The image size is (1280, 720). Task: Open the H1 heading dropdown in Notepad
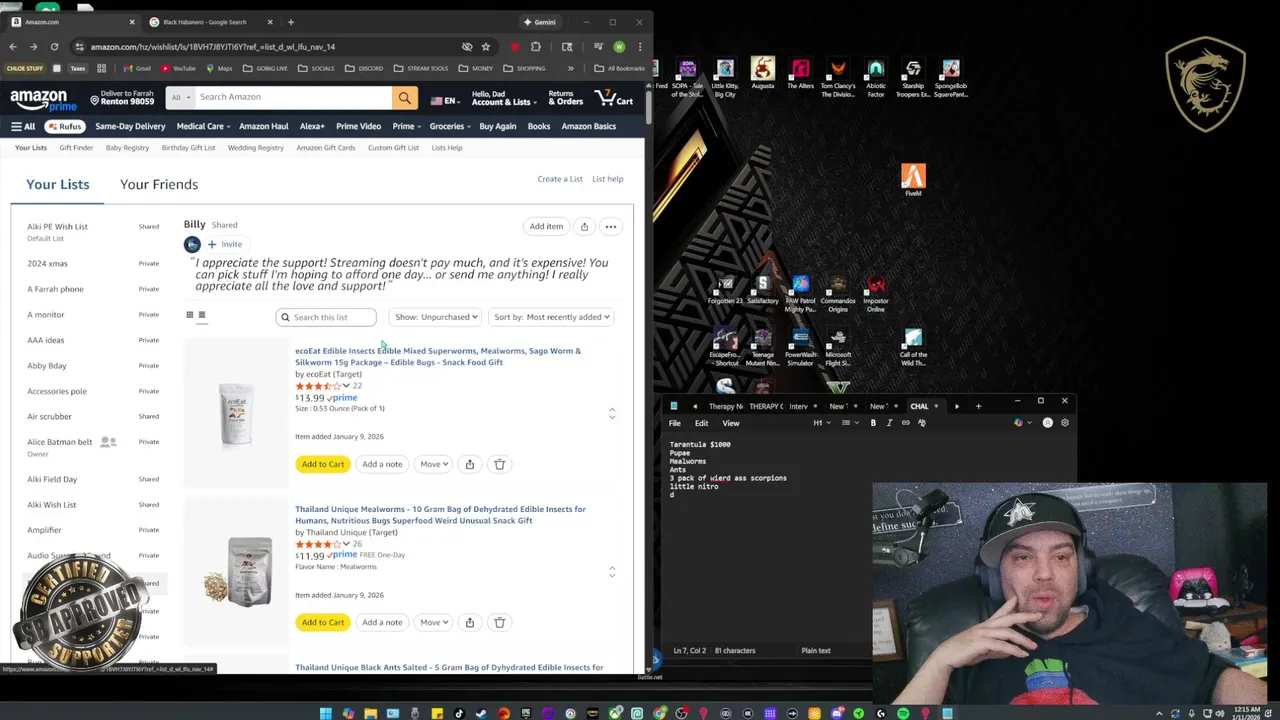(x=821, y=423)
